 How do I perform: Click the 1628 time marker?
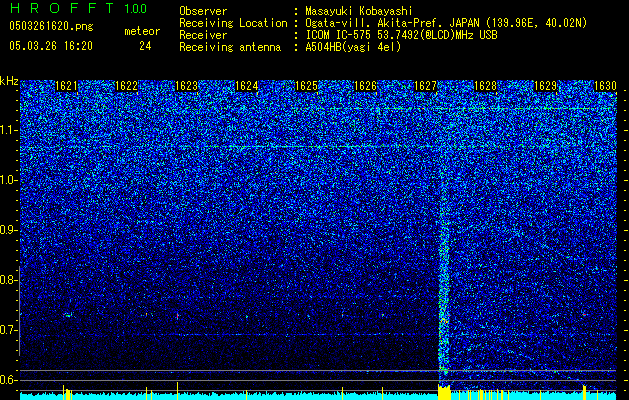pyautogui.click(x=485, y=86)
